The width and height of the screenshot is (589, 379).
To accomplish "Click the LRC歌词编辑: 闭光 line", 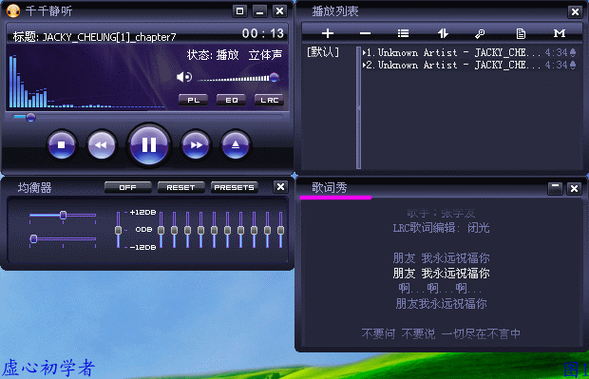I will pos(441,228).
